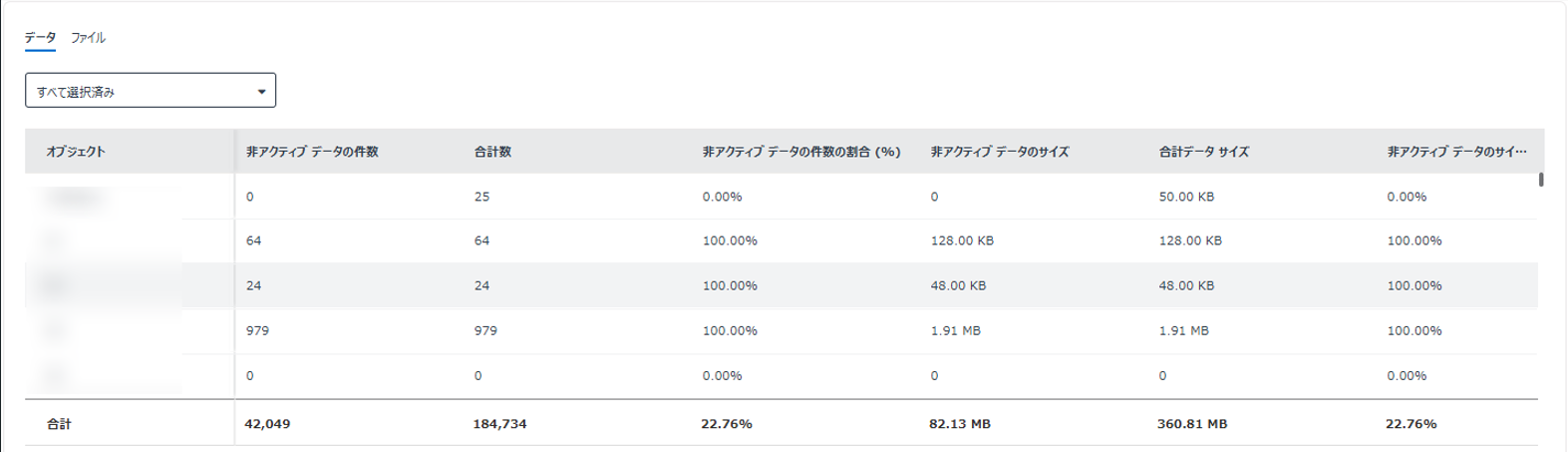
Task: Select the cell showing 25 in 合計数
Action: pos(482,197)
